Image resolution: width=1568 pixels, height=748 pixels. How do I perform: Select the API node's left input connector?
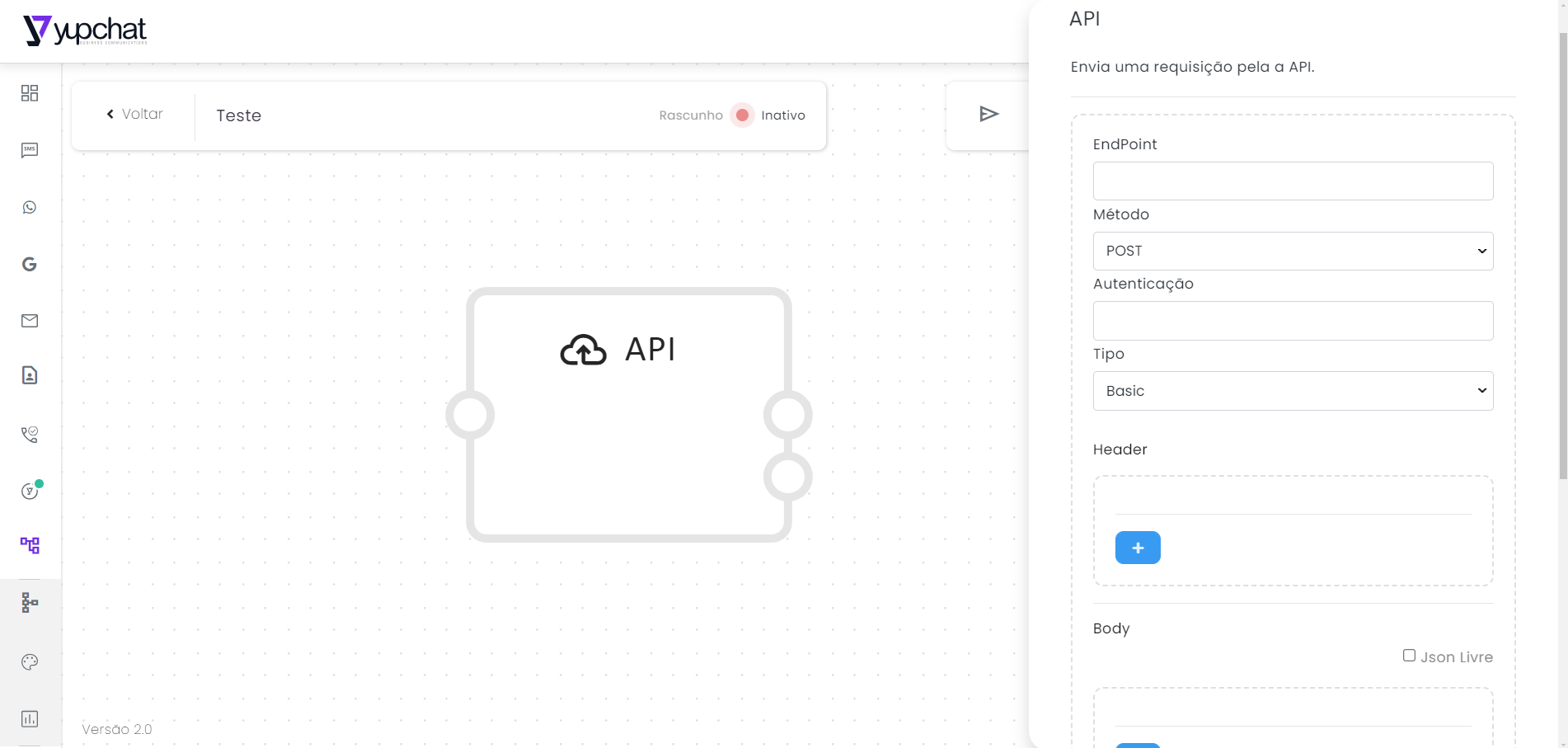[470, 414]
